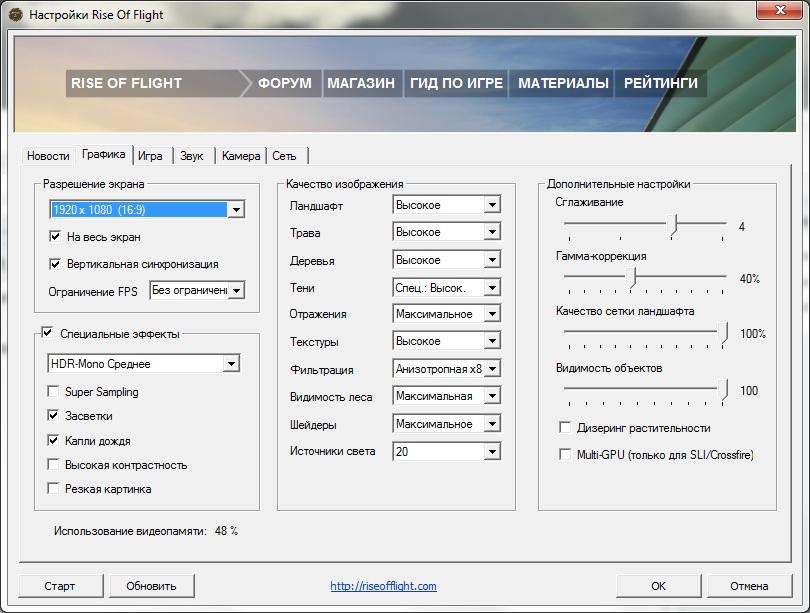Toggle the Капли дождя checkbox

pos(53,441)
